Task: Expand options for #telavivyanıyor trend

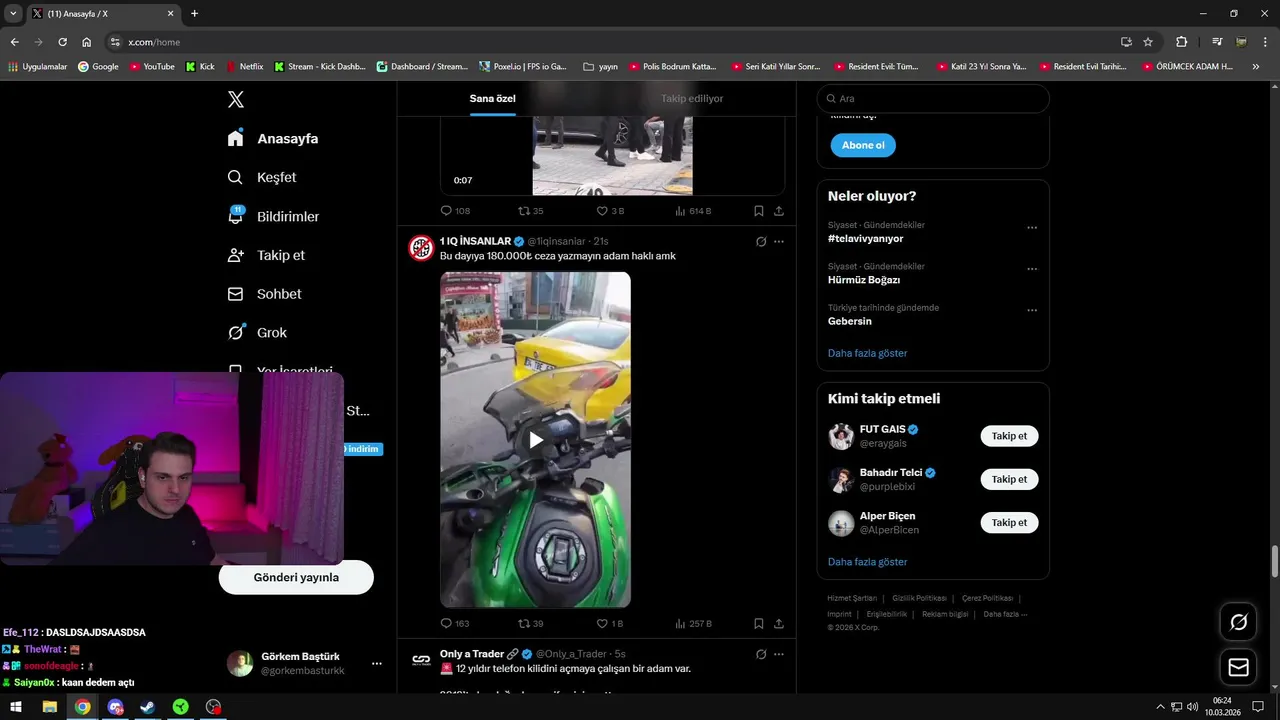Action: [x=1032, y=228]
